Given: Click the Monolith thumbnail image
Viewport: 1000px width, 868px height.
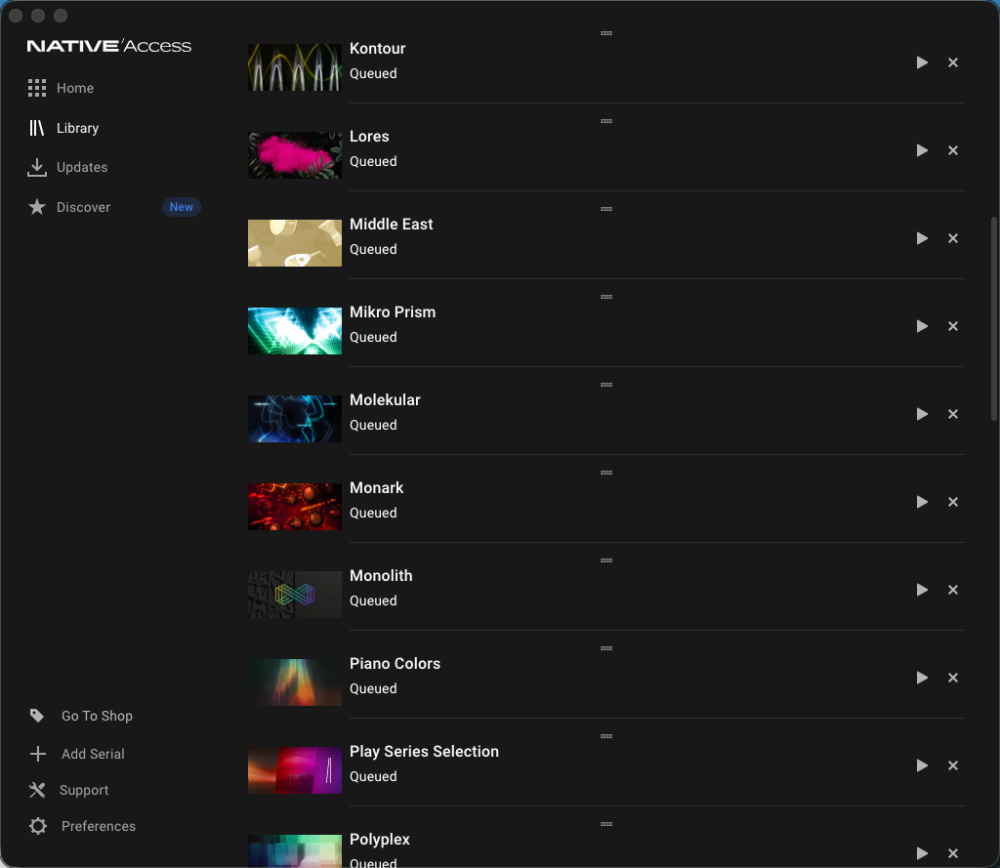Looking at the screenshot, I should point(295,594).
